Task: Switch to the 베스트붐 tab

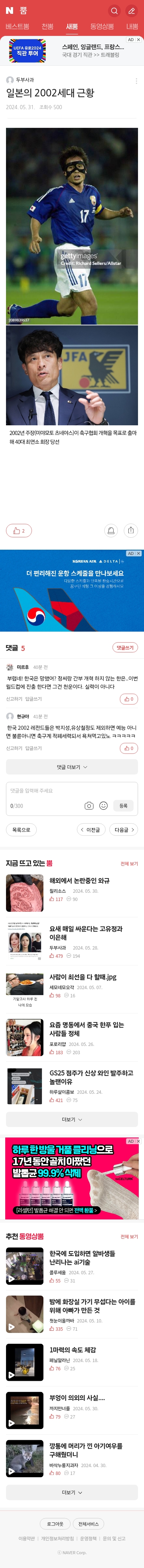Action: [17, 27]
